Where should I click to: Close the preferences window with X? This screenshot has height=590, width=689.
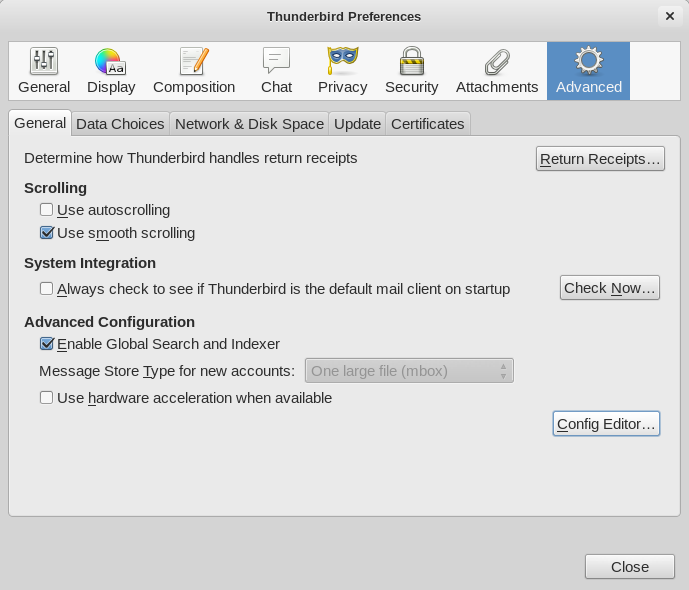tap(670, 16)
